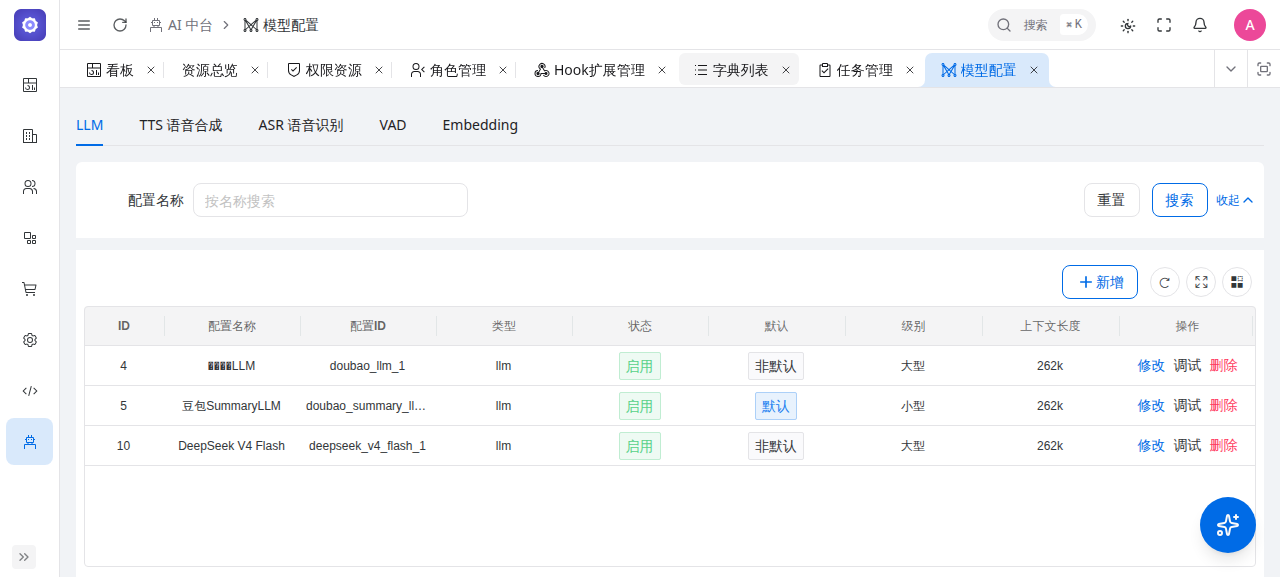Switch to ASR 语音识别 tab
1280x577 pixels.
pyautogui.click(x=301, y=125)
